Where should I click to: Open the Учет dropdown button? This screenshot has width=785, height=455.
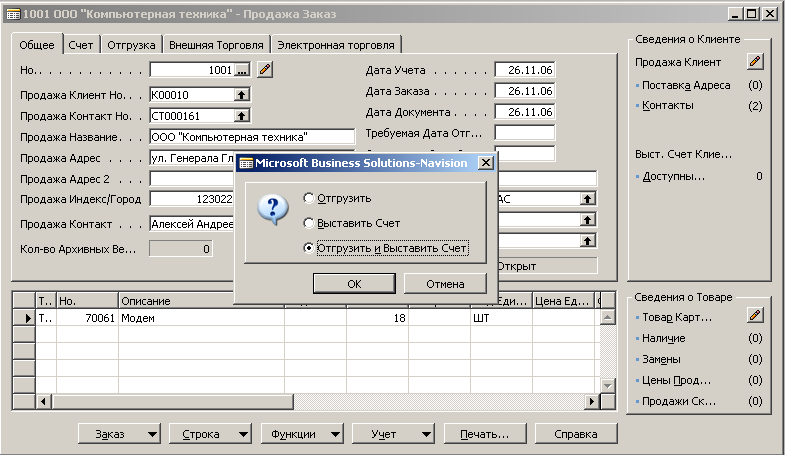(393, 434)
